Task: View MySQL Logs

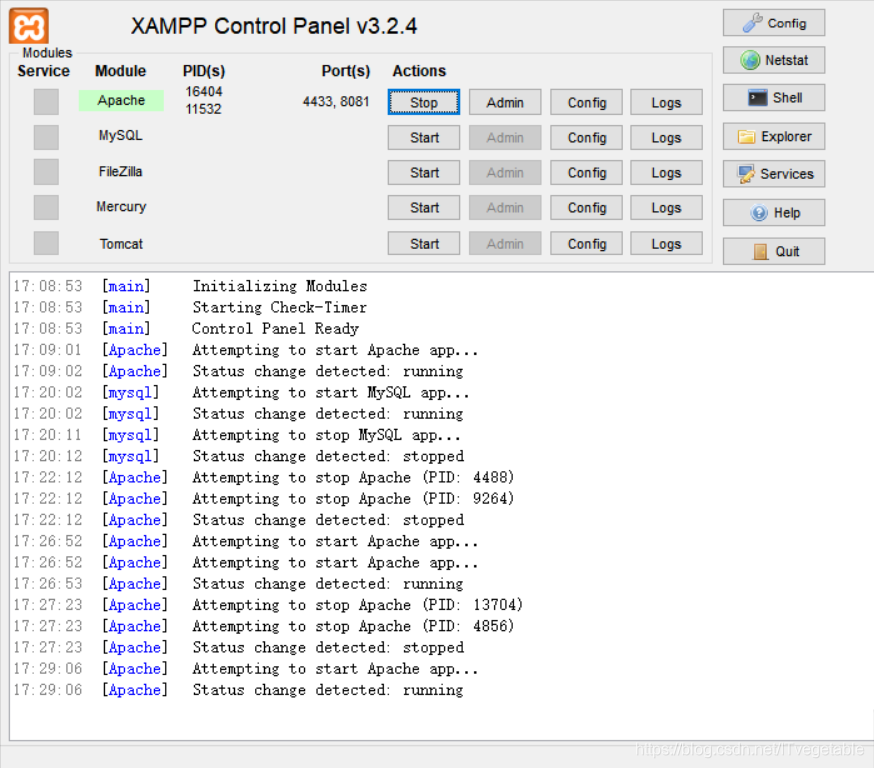Action: click(x=666, y=138)
